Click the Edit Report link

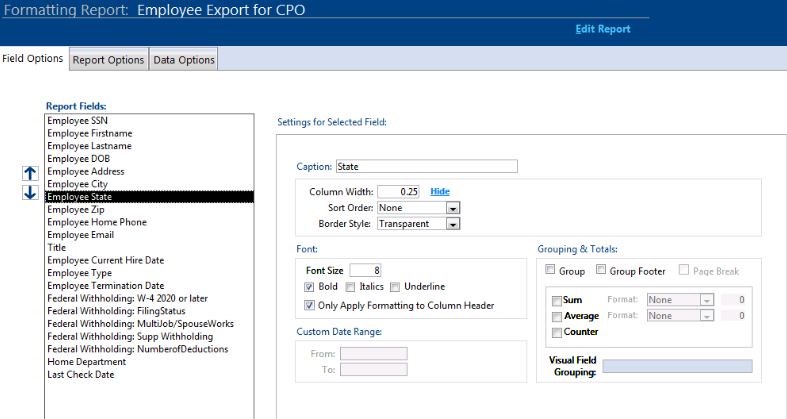pyautogui.click(x=603, y=29)
